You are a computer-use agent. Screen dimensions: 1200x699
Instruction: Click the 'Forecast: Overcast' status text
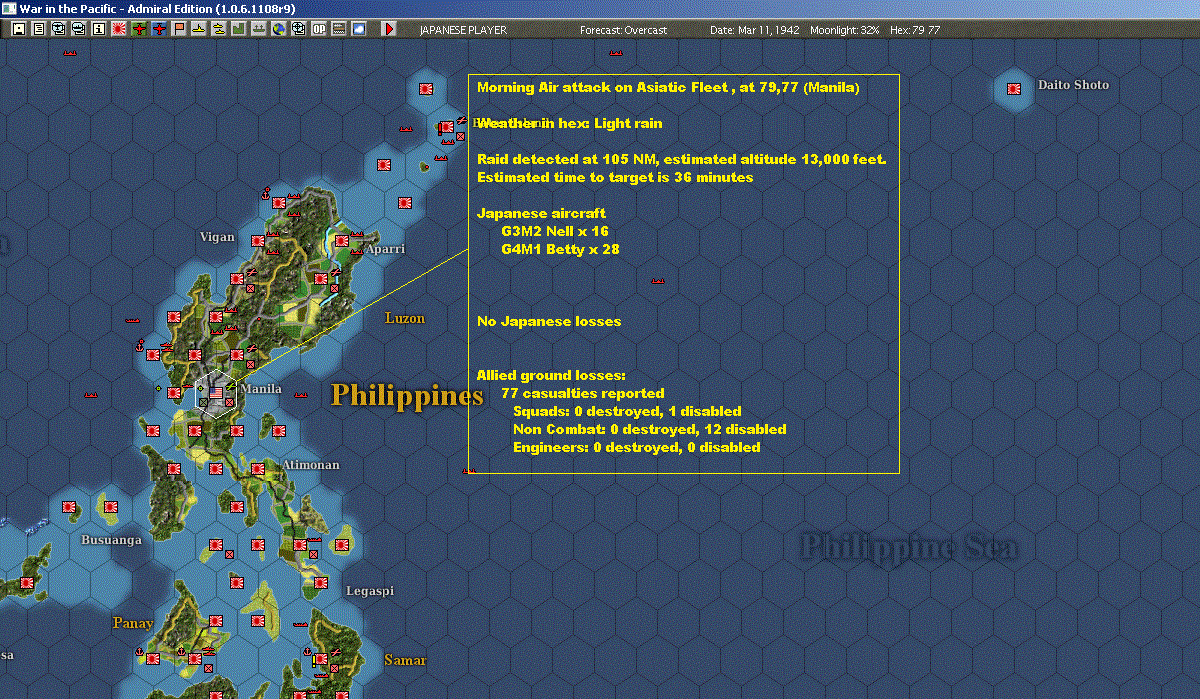(x=623, y=30)
